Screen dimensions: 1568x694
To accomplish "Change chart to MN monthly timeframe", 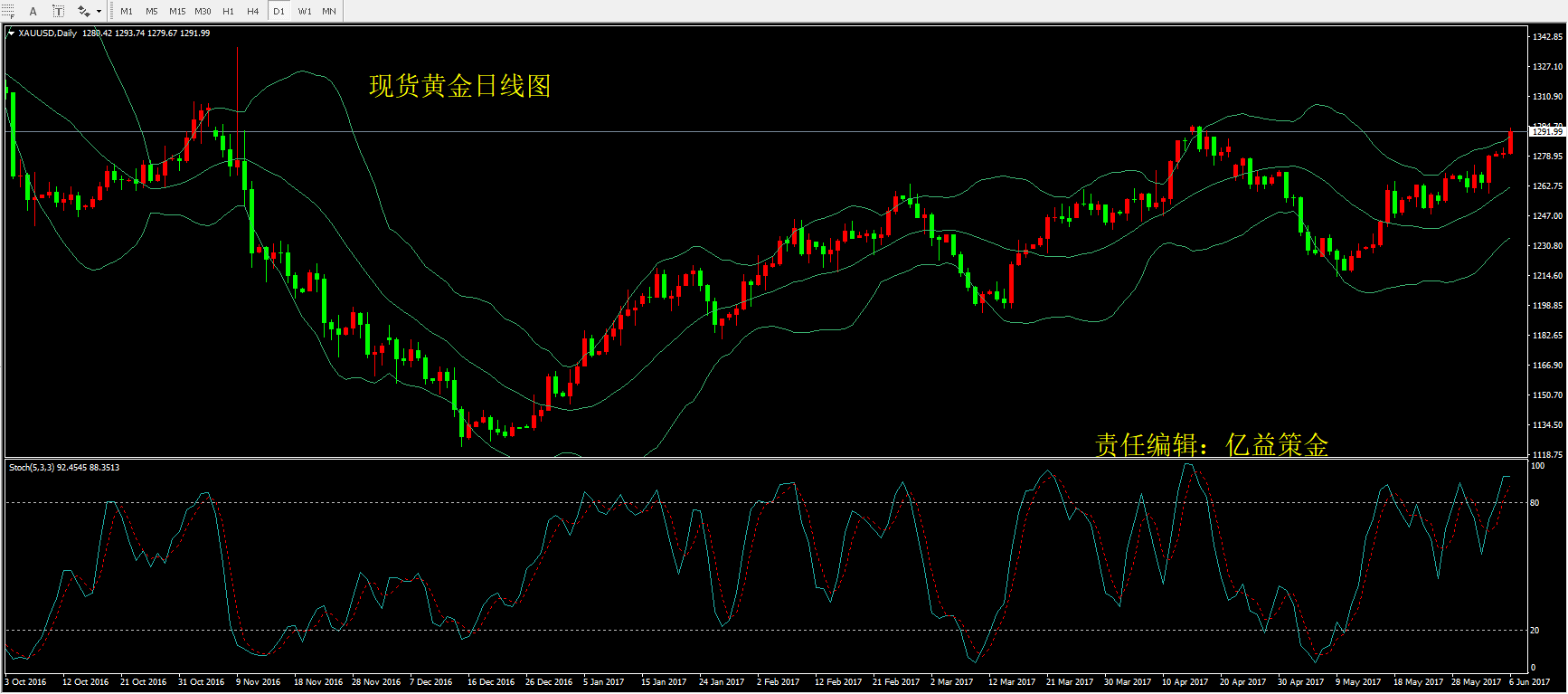I will [x=329, y=11].
